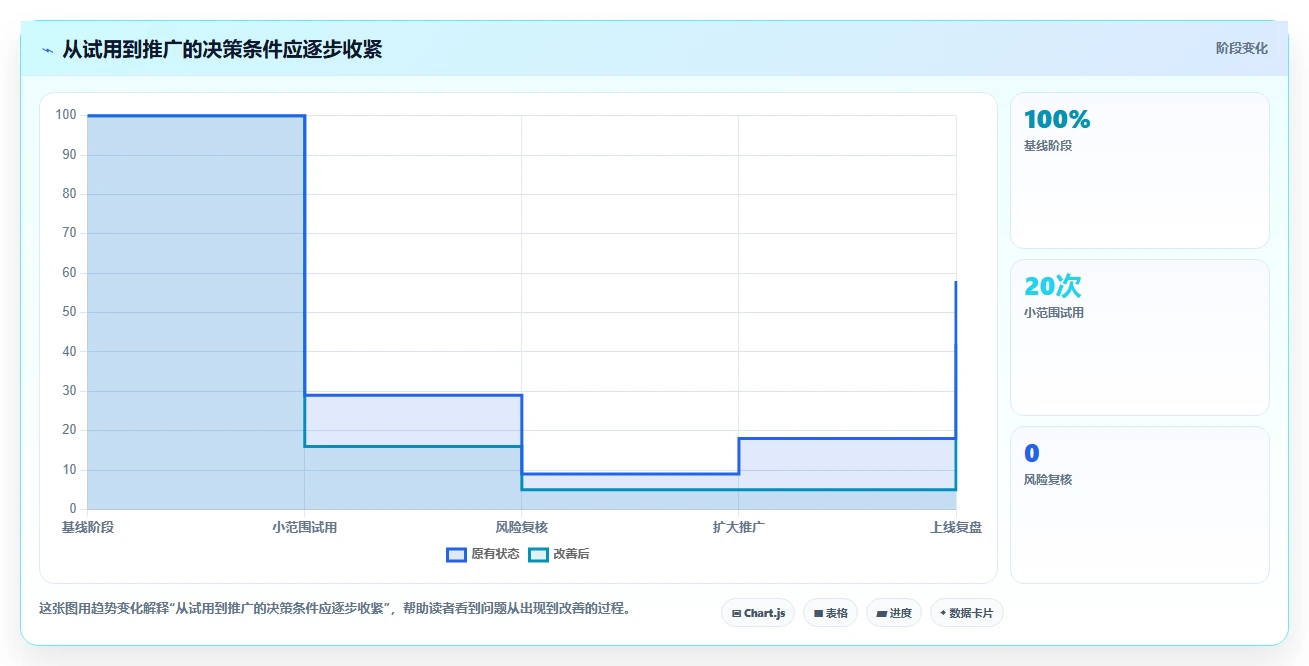Click the 进度 tag icon
This screenshot has height=666, width=1309.
tap(881, 613)
